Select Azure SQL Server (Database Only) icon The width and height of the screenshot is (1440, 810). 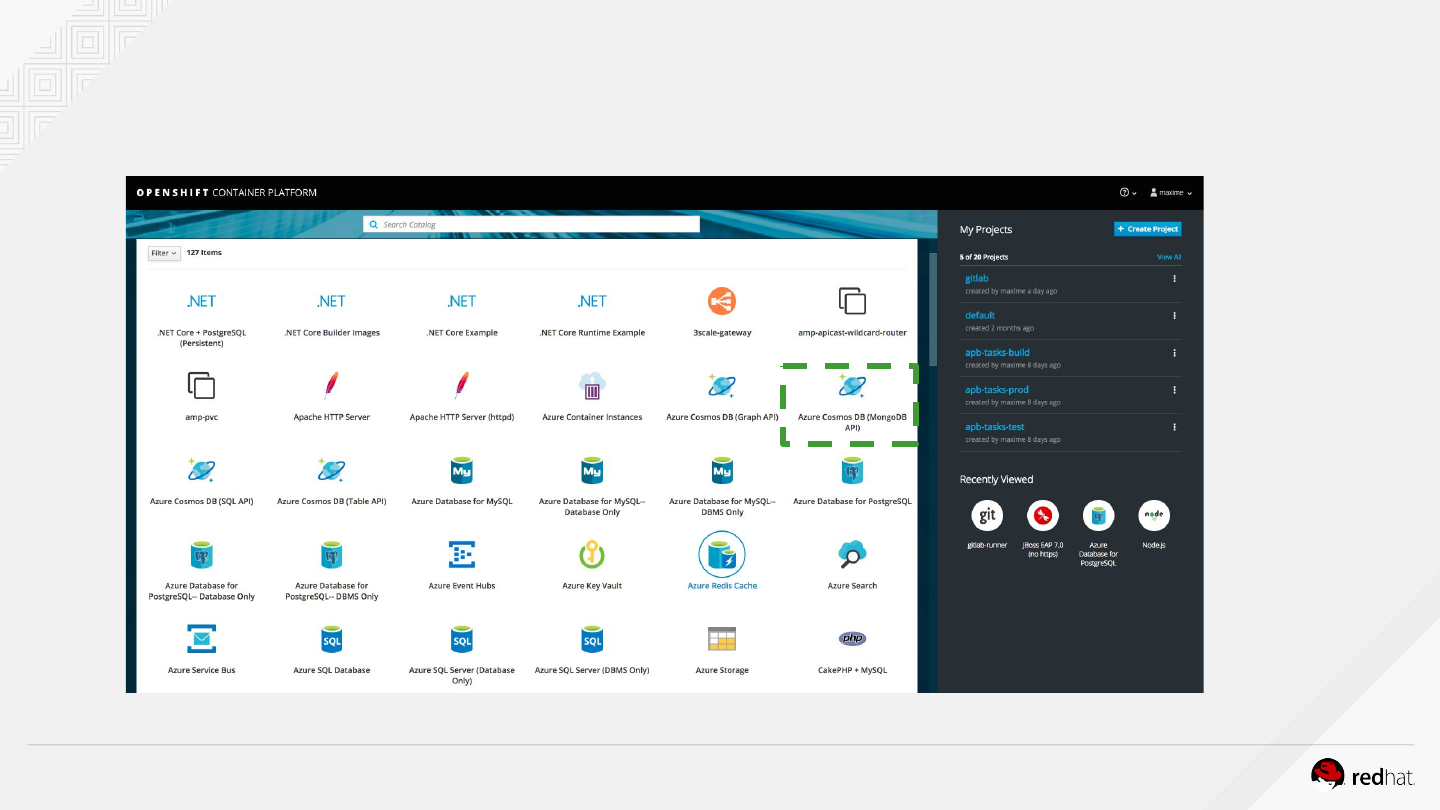pos(462,639)
